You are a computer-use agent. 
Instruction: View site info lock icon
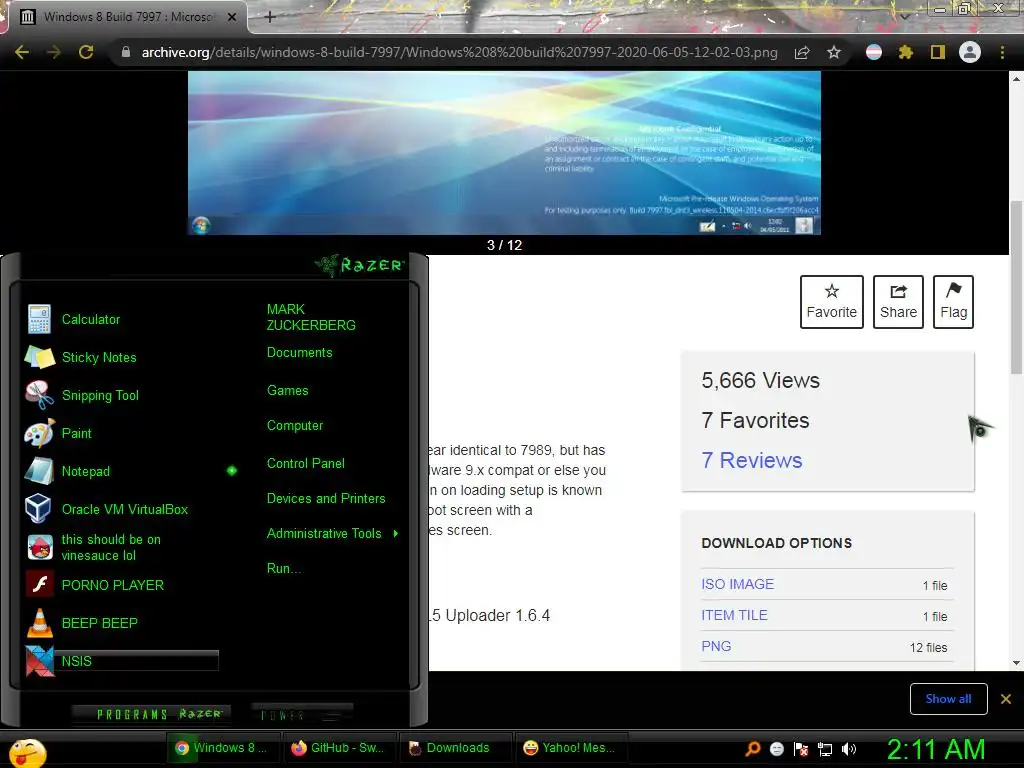point(126,52)
